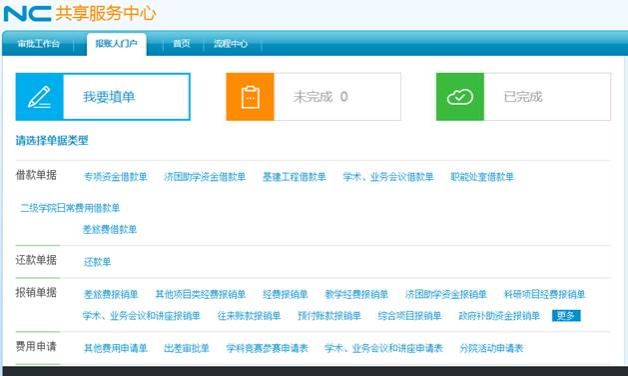Open the 专项资金借款单 link
The image size is (628, 376).
[115, 177]
